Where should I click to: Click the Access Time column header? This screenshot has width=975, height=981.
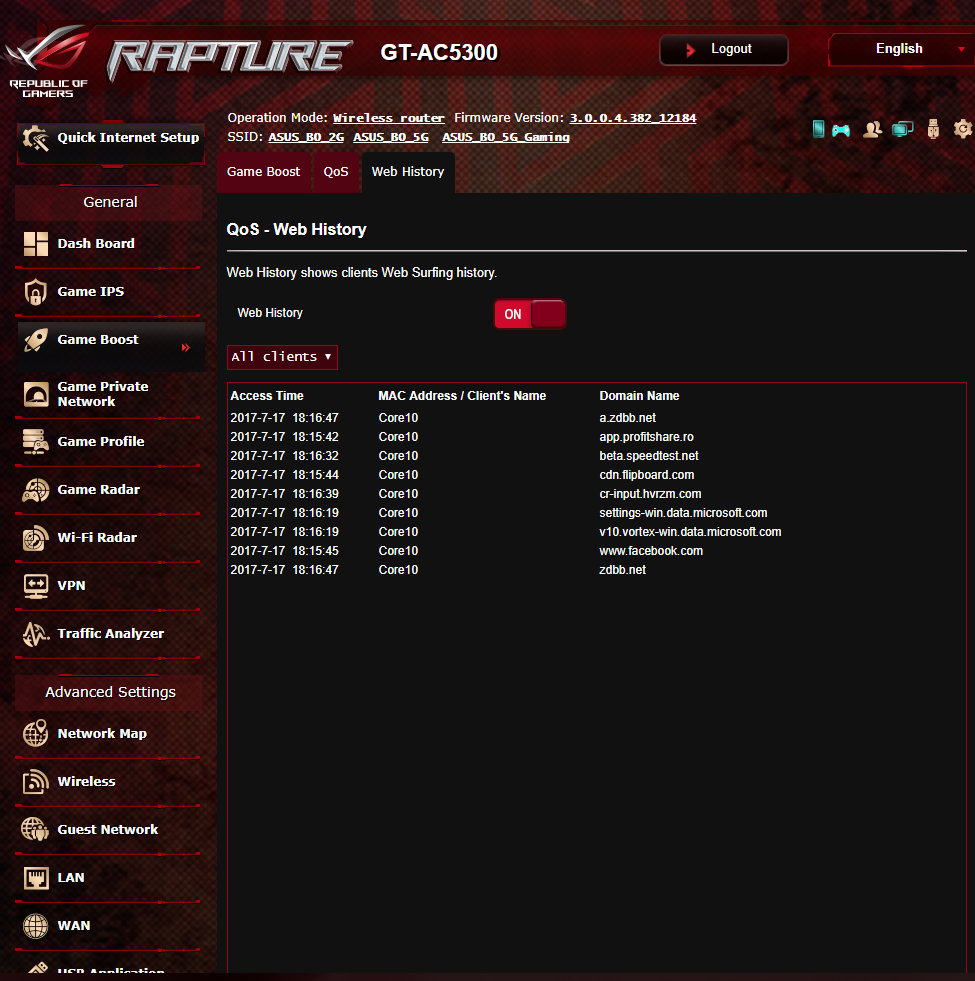click(267, 396)
